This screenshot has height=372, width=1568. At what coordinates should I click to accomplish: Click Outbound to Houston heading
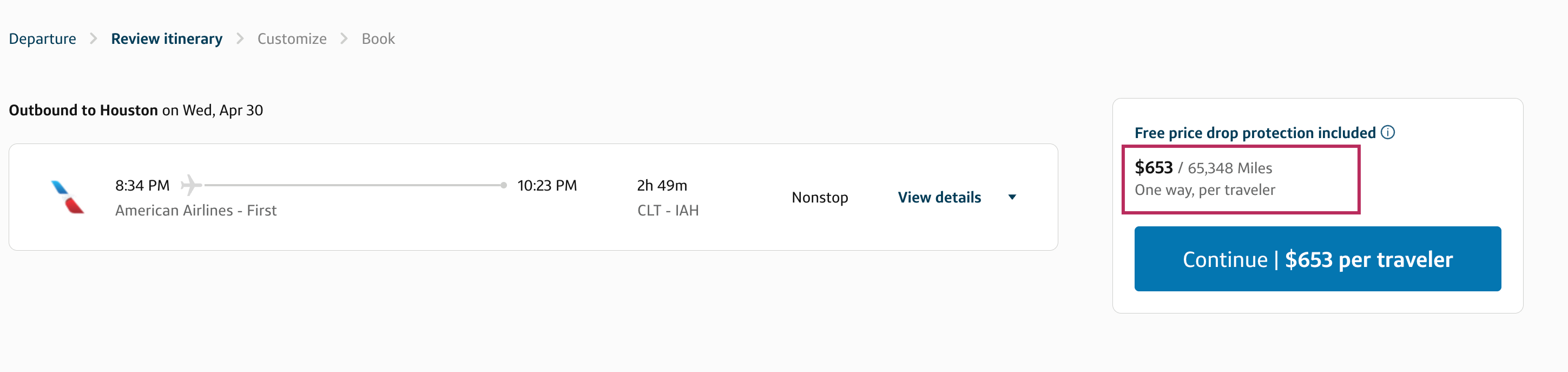[x=83, y=110]
